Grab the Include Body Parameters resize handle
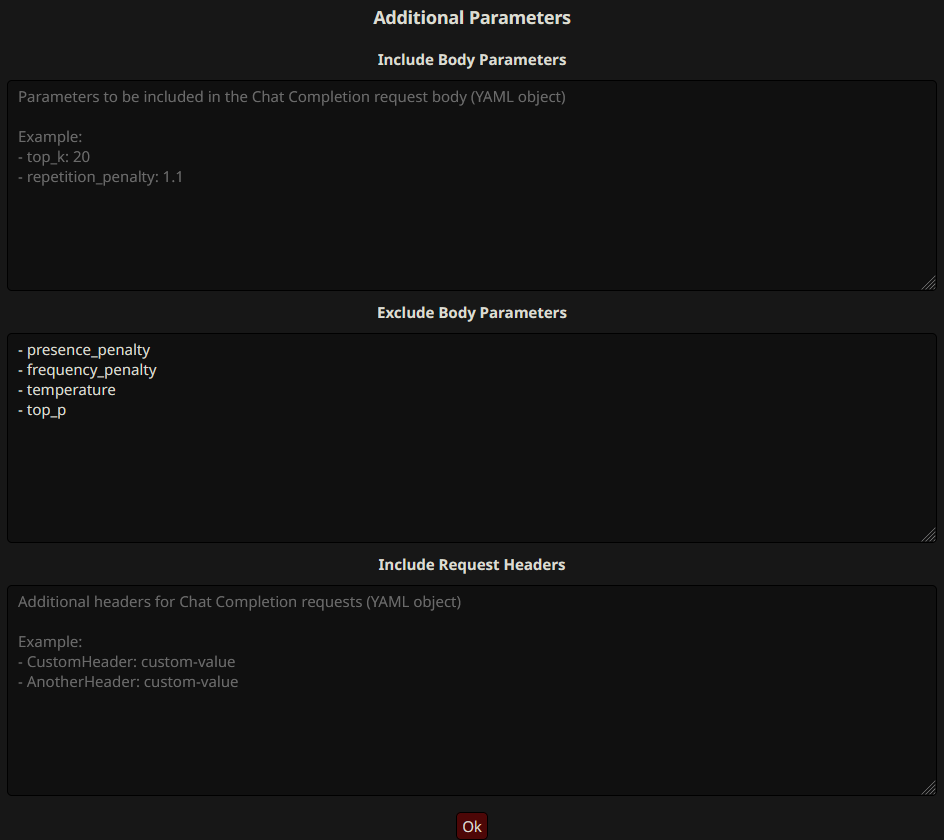Viewport: 944px width, 840px height. point(929,282)
